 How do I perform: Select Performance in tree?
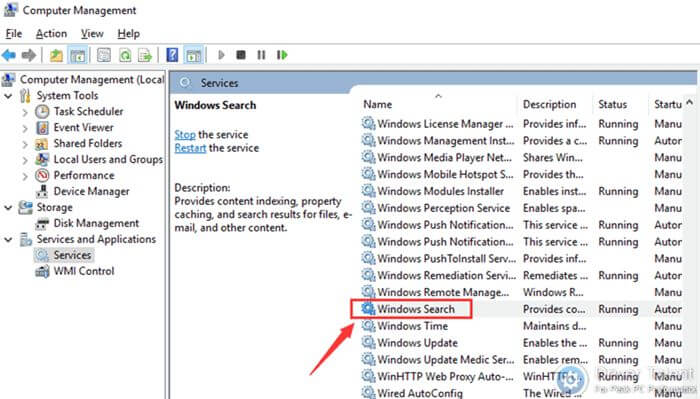tap(84, 175)
